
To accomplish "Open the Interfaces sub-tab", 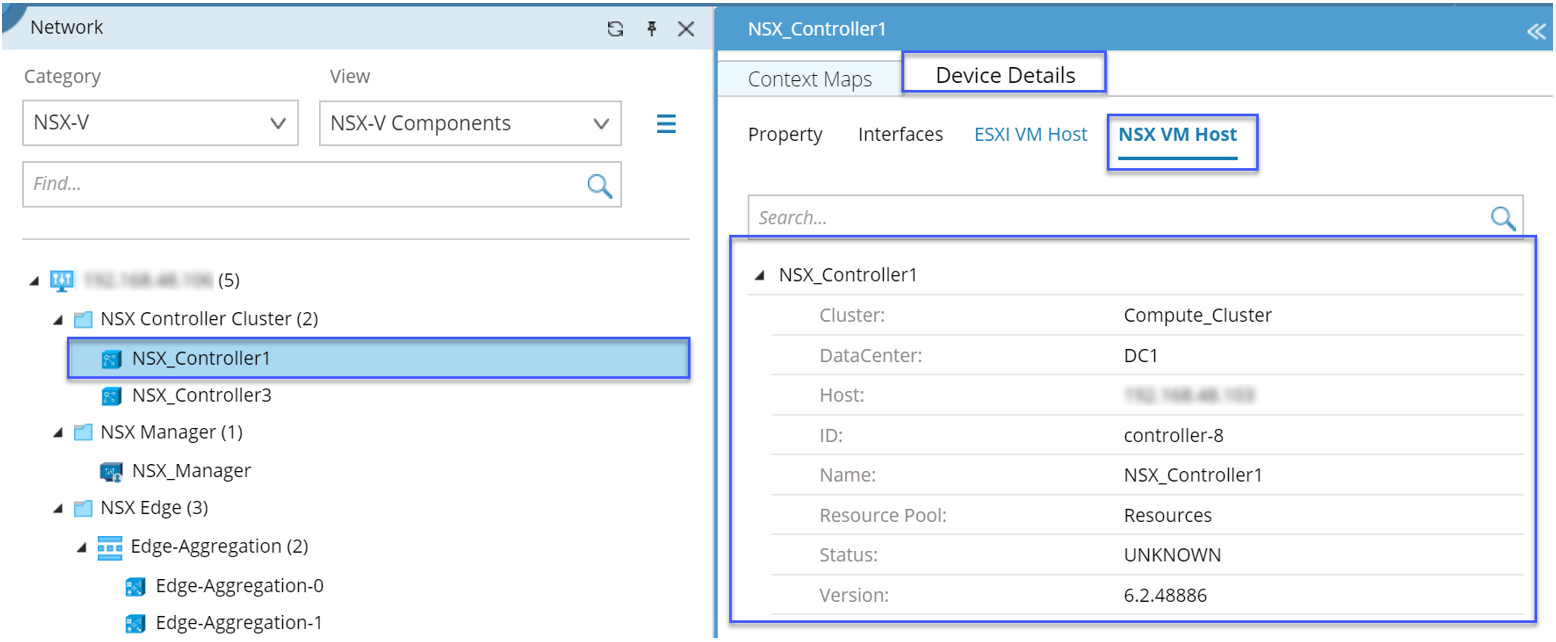I will pos(900,135).
